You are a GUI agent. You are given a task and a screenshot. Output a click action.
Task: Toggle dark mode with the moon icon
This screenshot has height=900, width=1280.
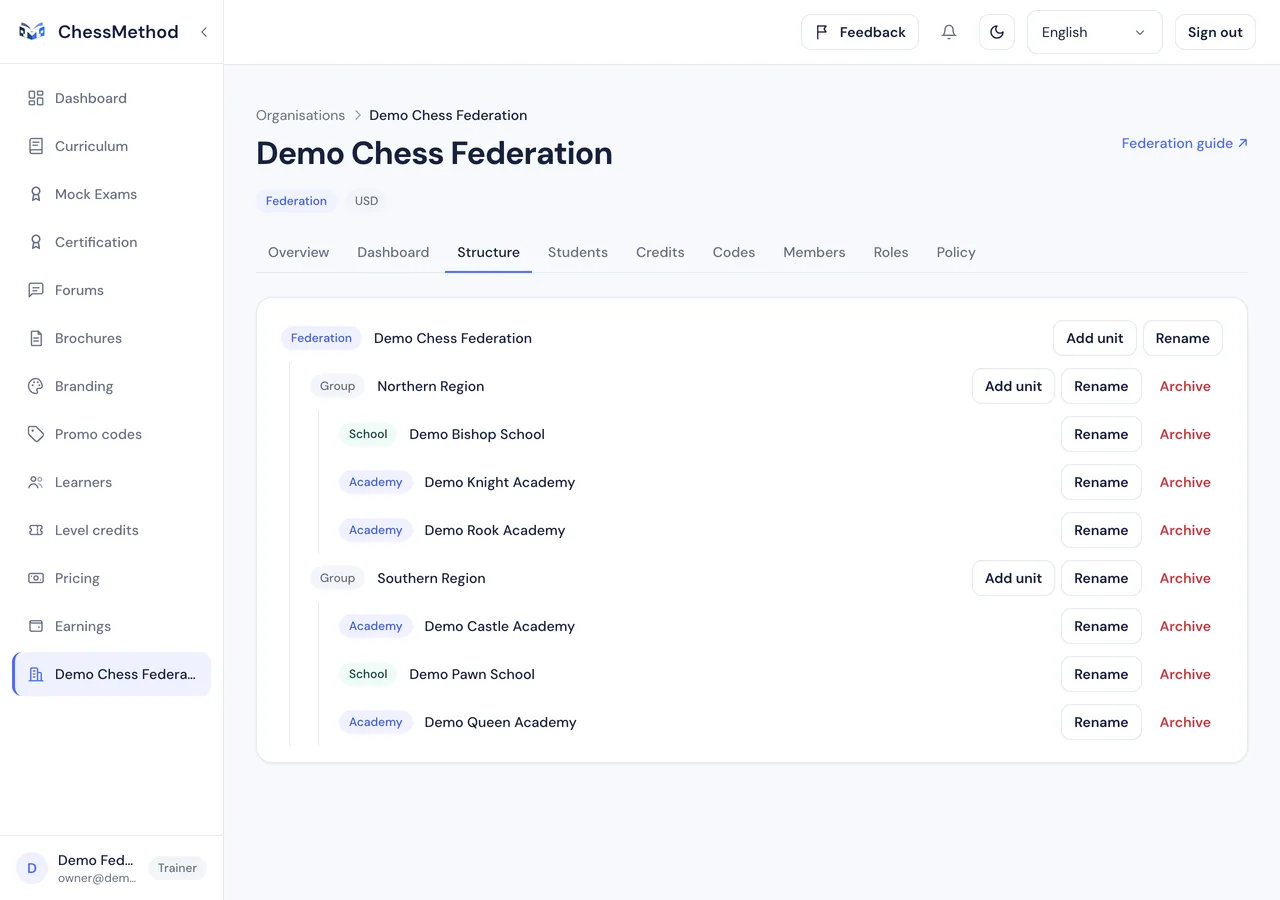click(x=997, y=32)
